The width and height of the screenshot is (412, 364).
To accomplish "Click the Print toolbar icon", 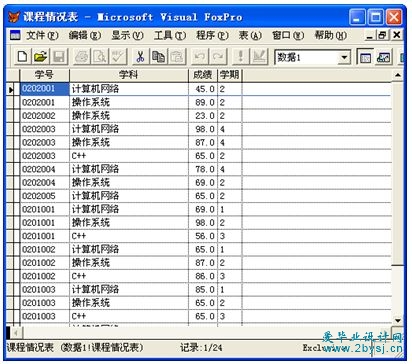I will [x=82, y=57].
